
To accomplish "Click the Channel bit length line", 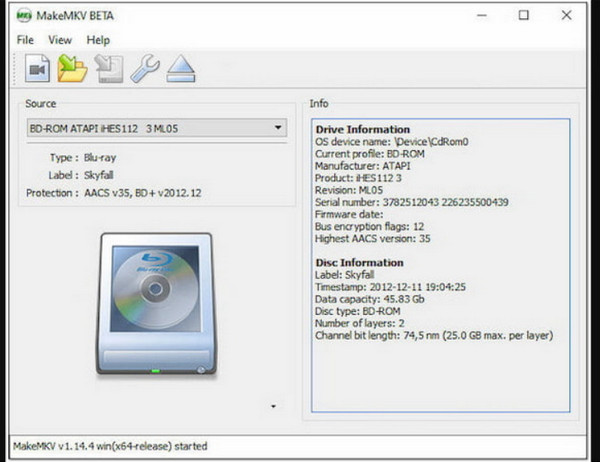I will 434,336.
